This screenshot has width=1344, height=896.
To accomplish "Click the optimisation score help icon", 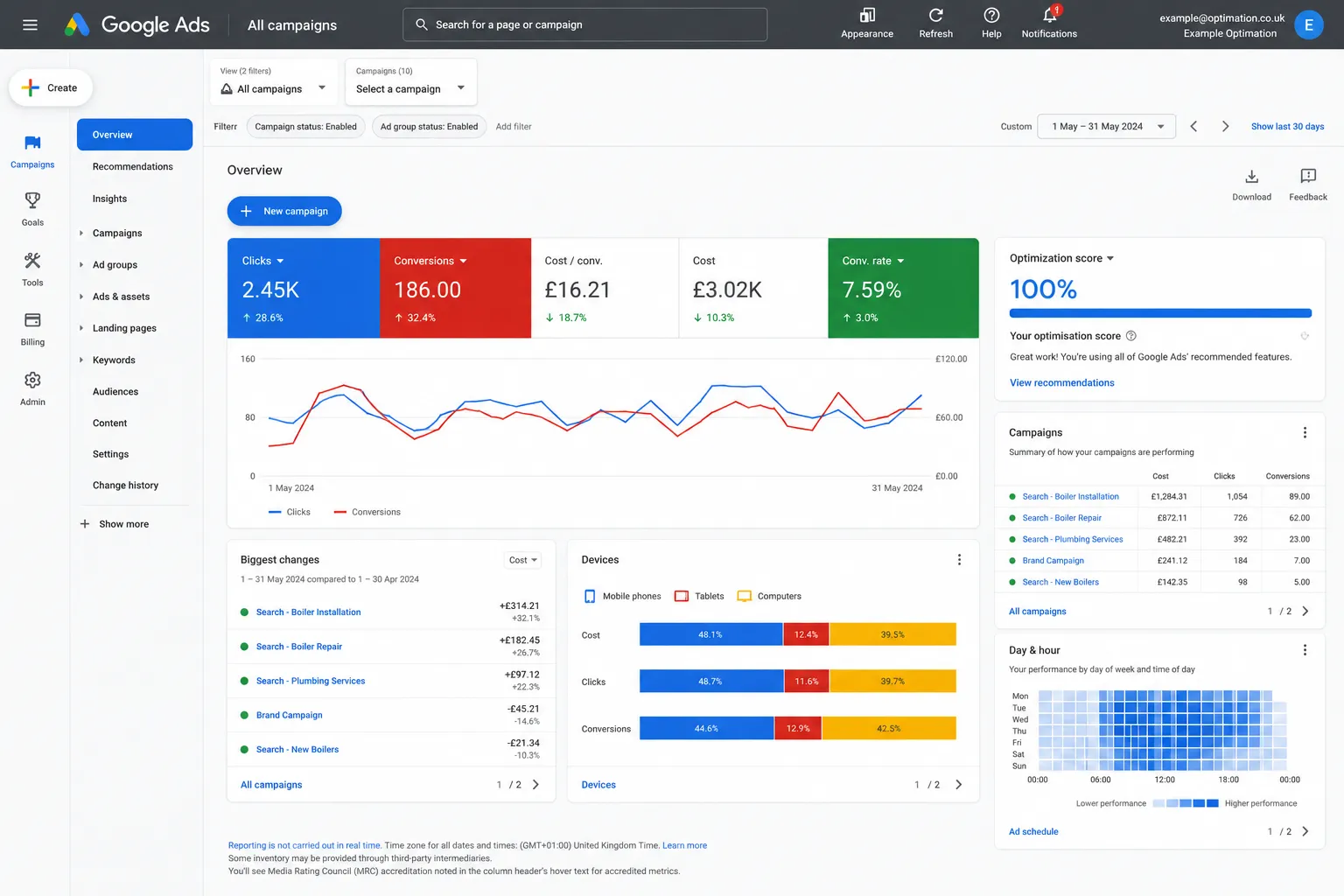I will pos(1130,336).
